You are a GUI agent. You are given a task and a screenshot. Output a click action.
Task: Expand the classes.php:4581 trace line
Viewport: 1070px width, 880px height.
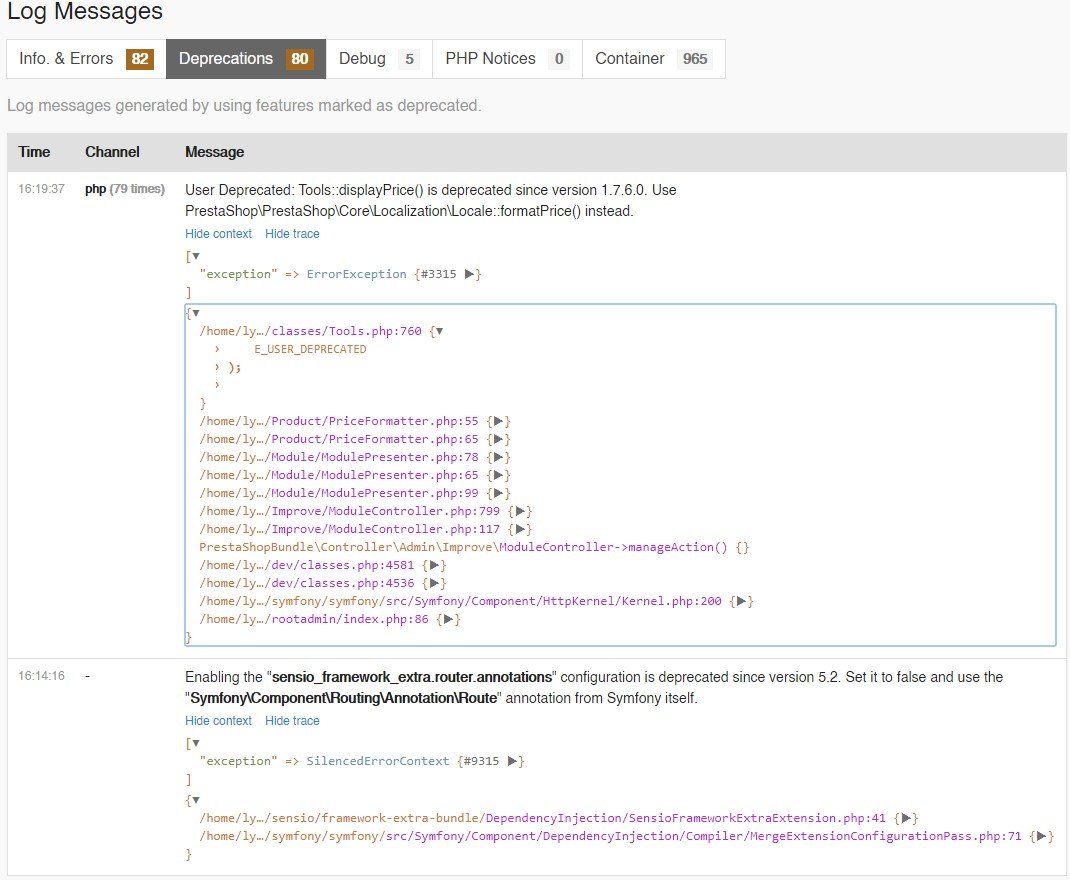click(x=435, y=566)
